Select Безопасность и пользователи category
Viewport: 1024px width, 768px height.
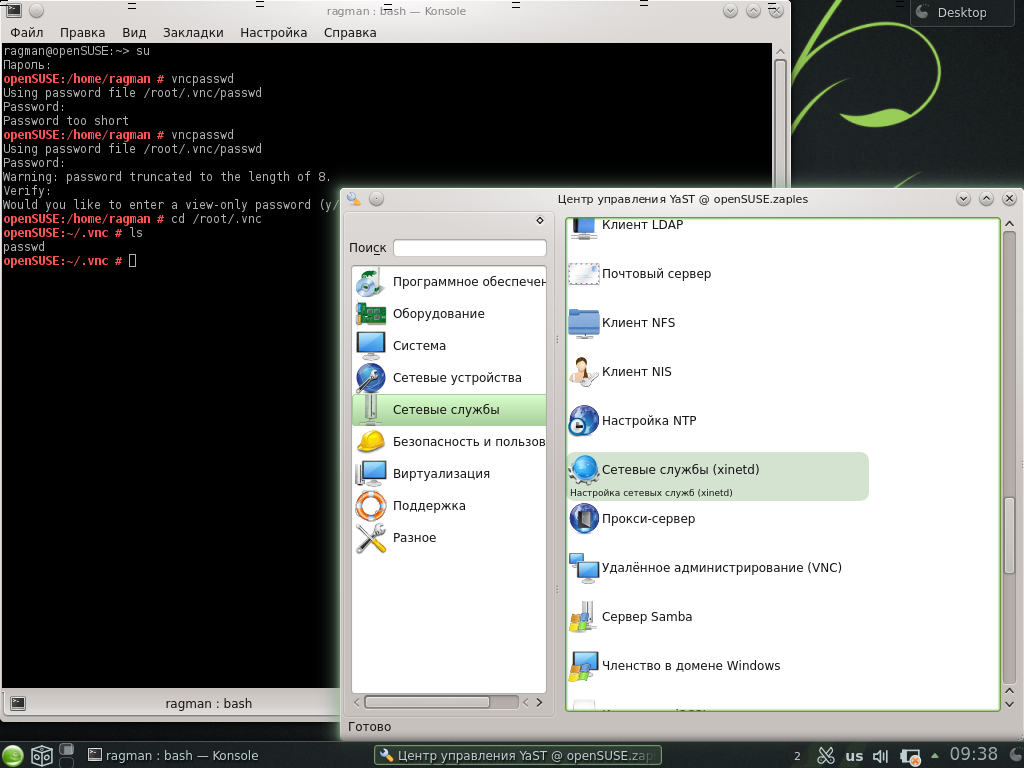pyautogui.click(x=468, y=442)
